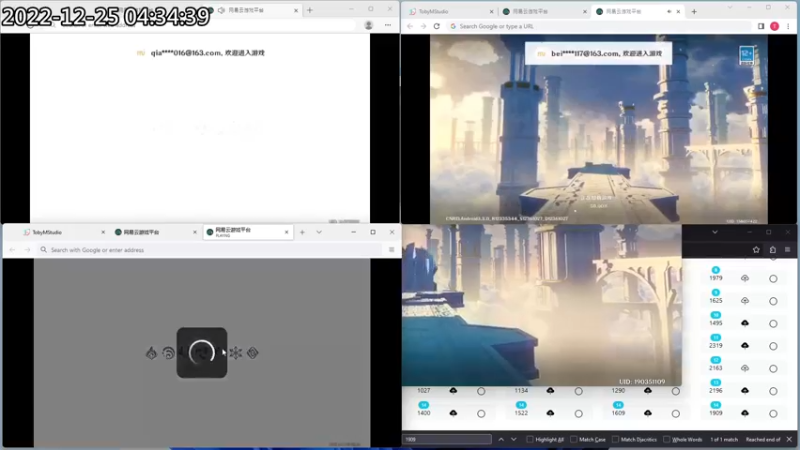
Task: Select the tab with speaker icon in top-left browser
Action: pos(255,10)
